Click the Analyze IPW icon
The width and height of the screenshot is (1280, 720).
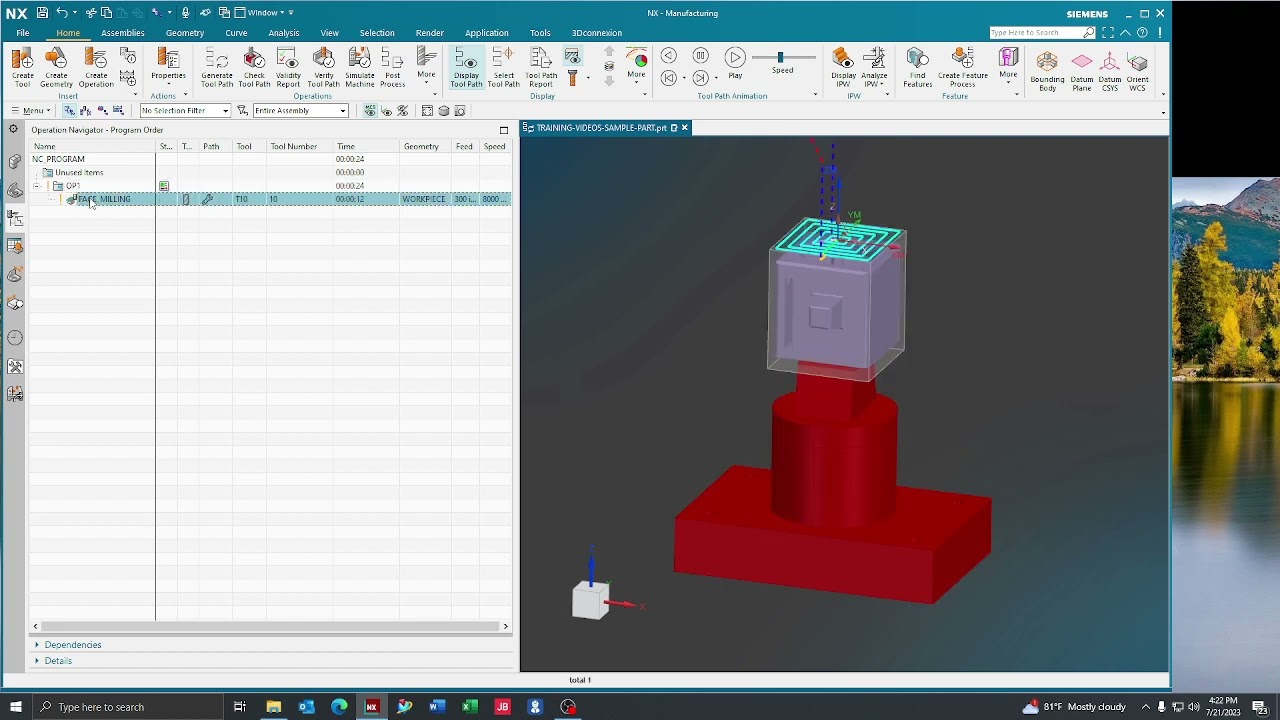(x=875, y=66)
